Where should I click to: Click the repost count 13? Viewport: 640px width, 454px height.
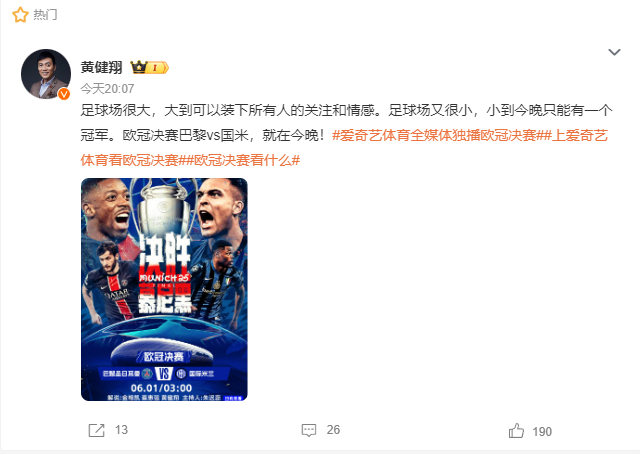tap(121, 430)
